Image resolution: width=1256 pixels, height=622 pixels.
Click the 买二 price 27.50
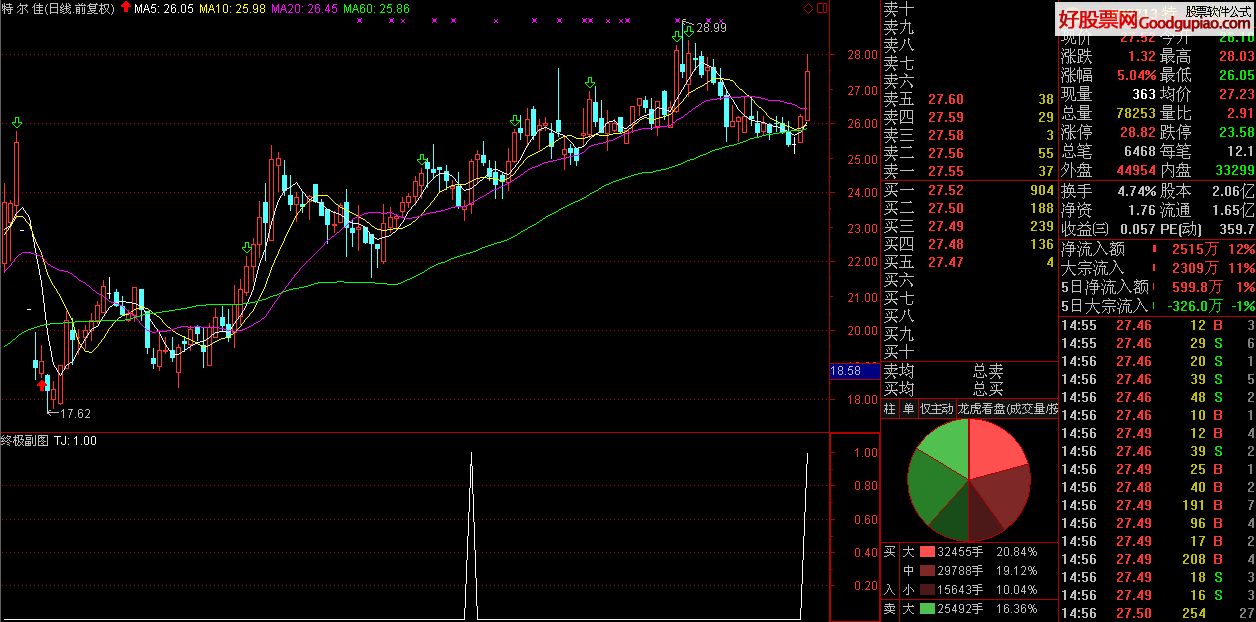click(x=945, y=208)
